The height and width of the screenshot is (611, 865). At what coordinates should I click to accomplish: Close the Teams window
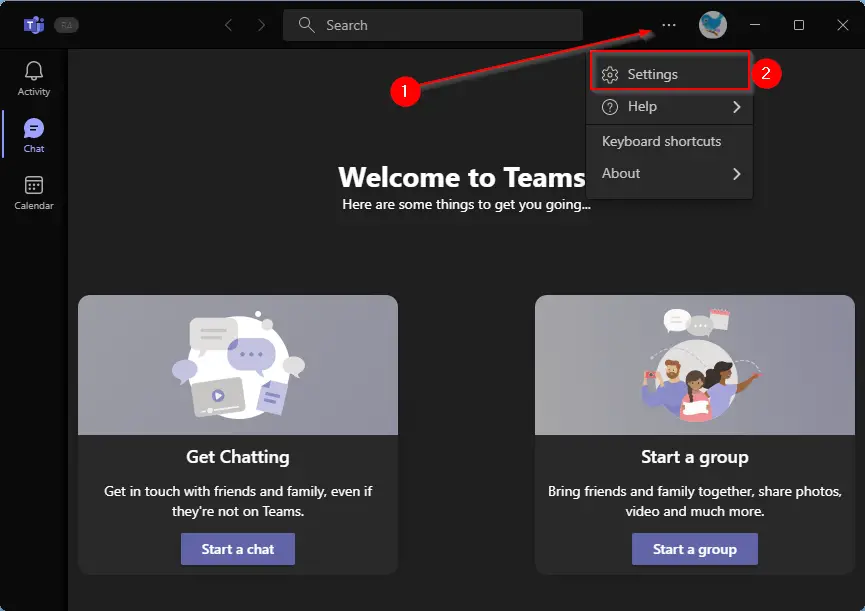[x=842, y=25]
